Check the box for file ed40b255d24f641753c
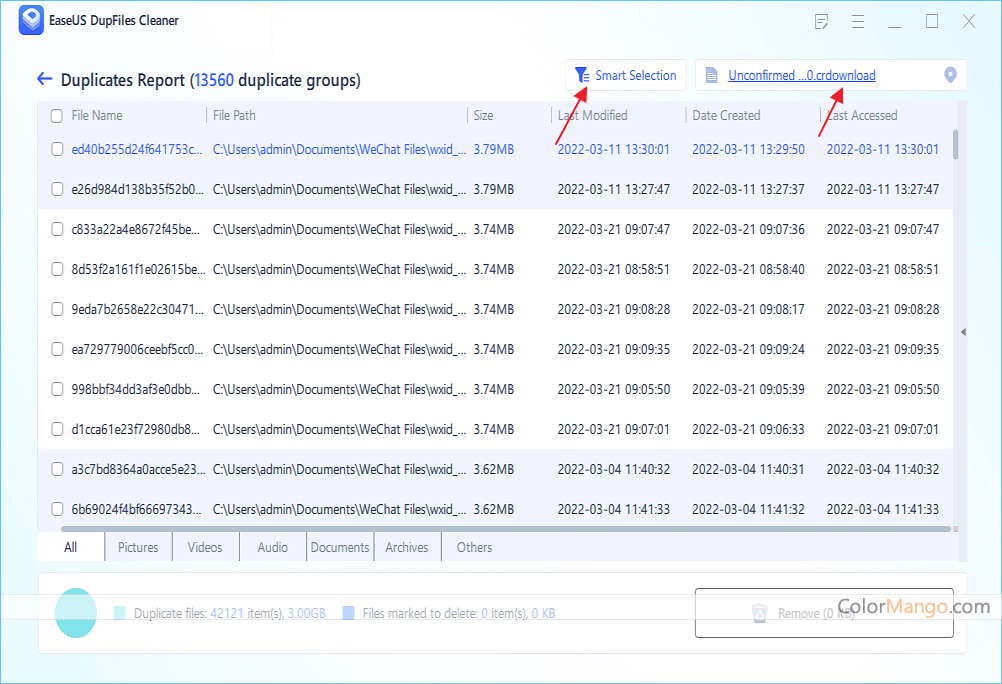 57,149
